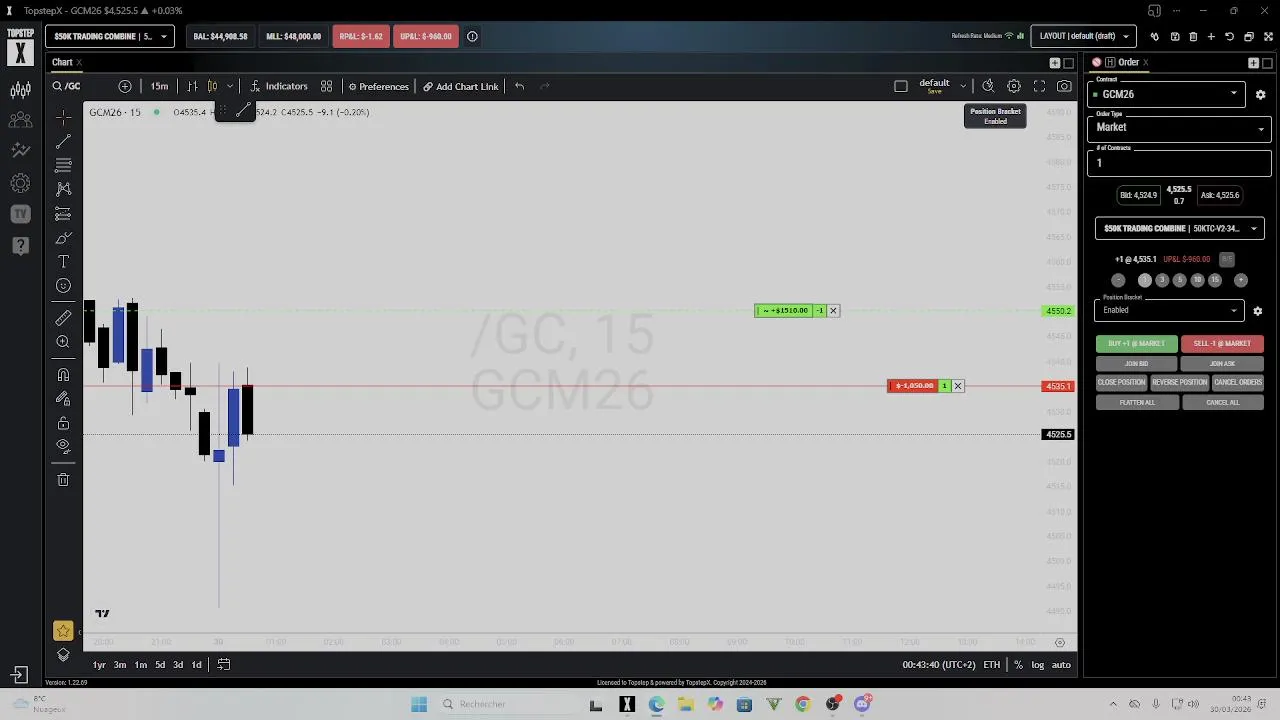The height and width of the screenshot is (720, 1280).
Task: Select the ruler measure tool
Action: pyautogui.click(x=63, y=318)
